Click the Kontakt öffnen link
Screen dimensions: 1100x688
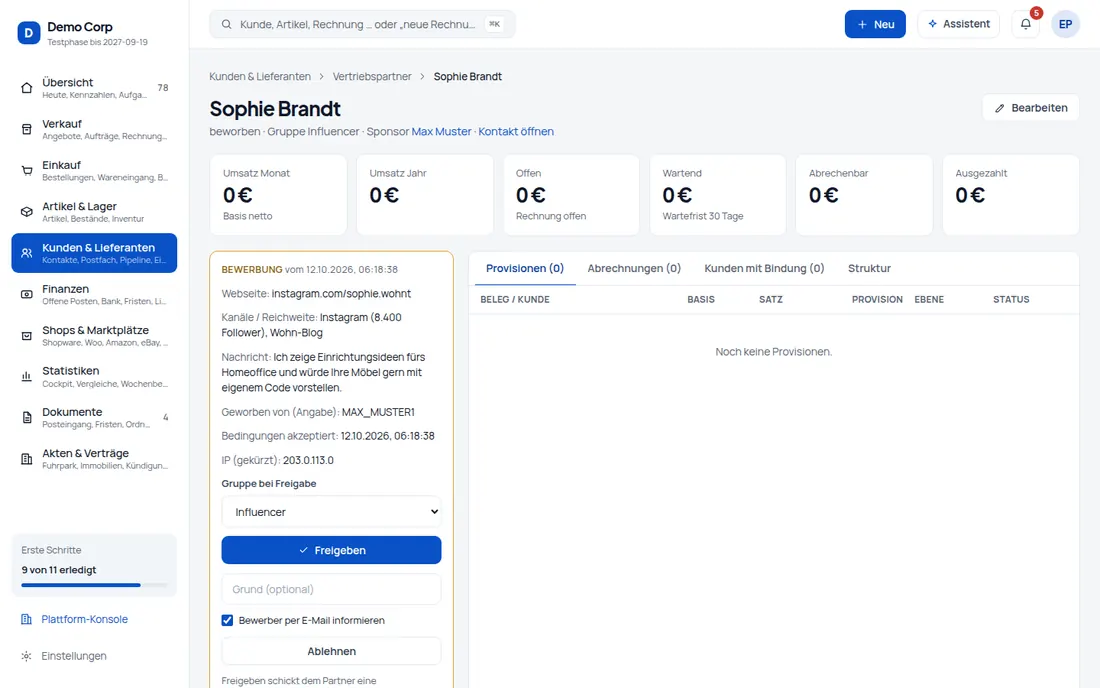click(516, 132)
